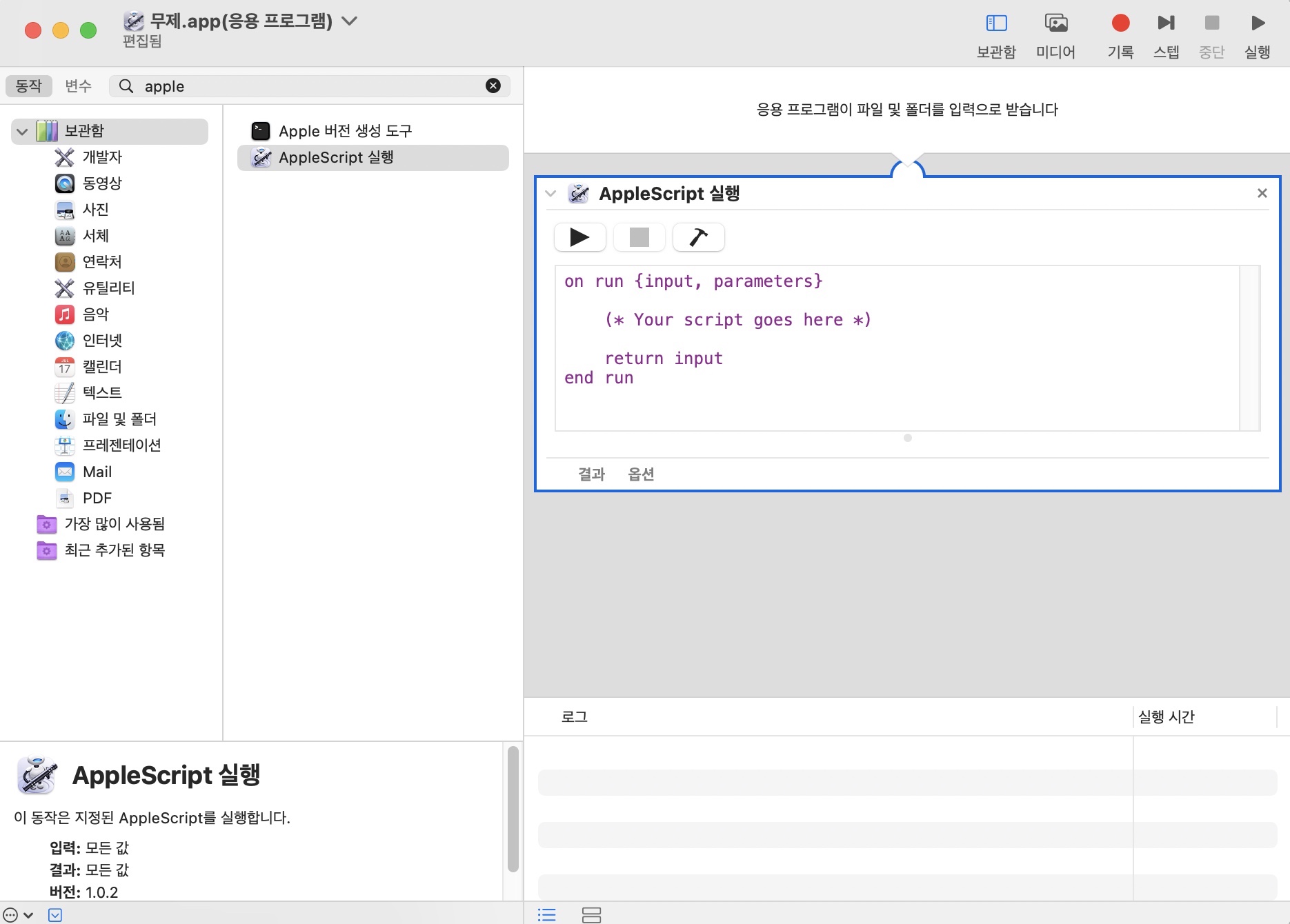Open the 무제.app title dropdown chevron
The image size is (1290, 924).
350,21
